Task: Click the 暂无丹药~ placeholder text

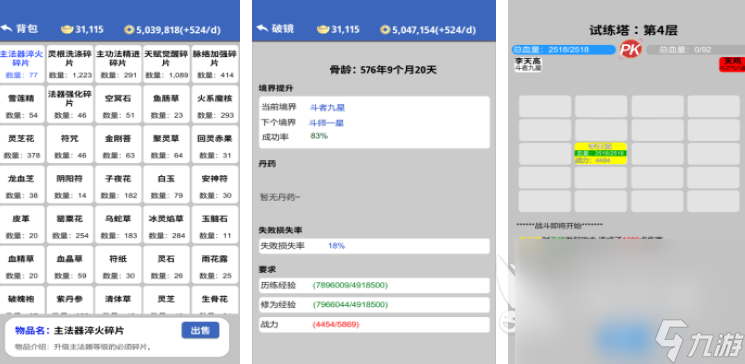Action: pyautogui.click(x=280, y=197)
